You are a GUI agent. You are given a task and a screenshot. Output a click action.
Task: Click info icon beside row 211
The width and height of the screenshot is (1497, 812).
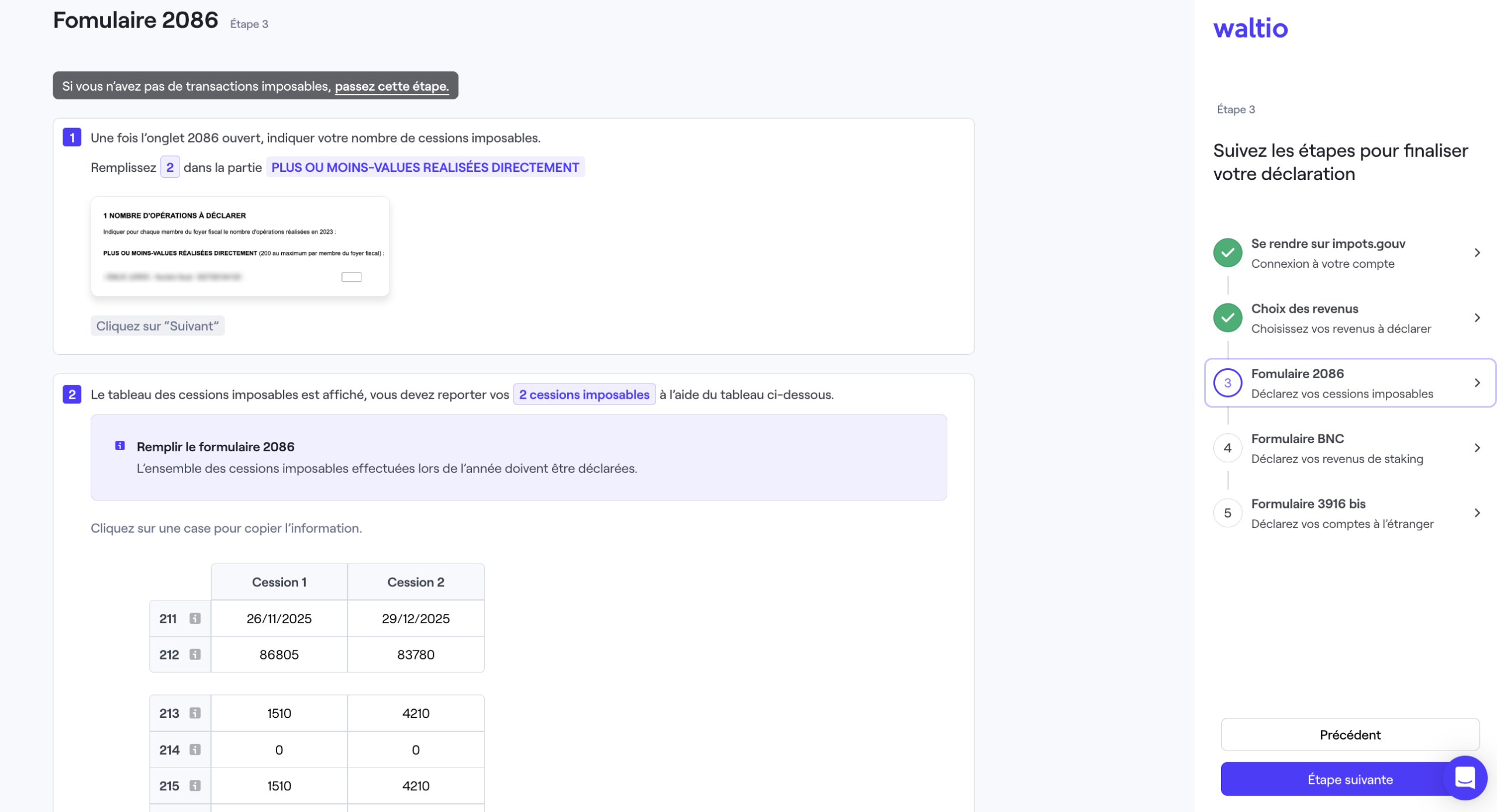click(195, 618)
